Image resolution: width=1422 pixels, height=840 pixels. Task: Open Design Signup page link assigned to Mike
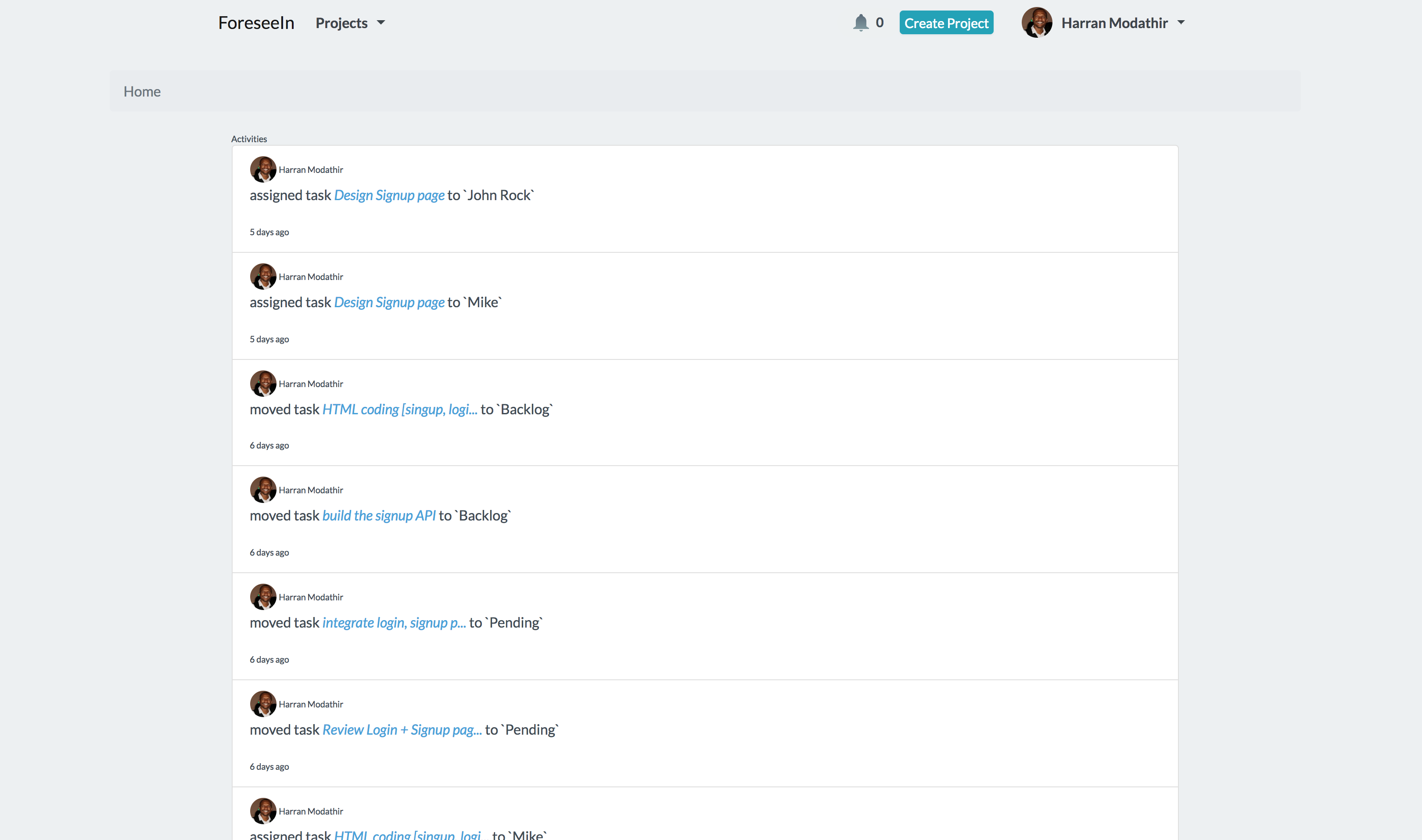[389, 302]
